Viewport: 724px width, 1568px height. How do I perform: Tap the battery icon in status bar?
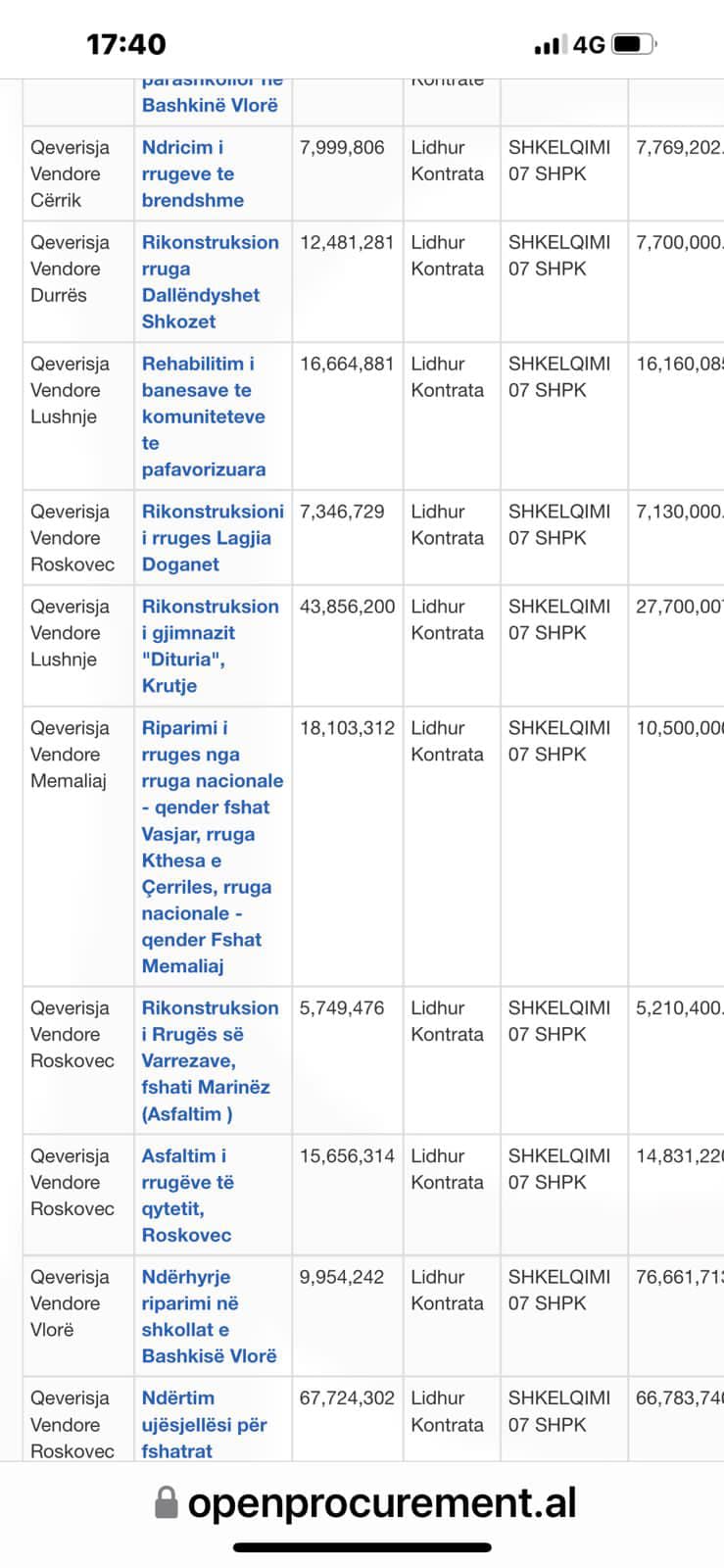[634, 44]
